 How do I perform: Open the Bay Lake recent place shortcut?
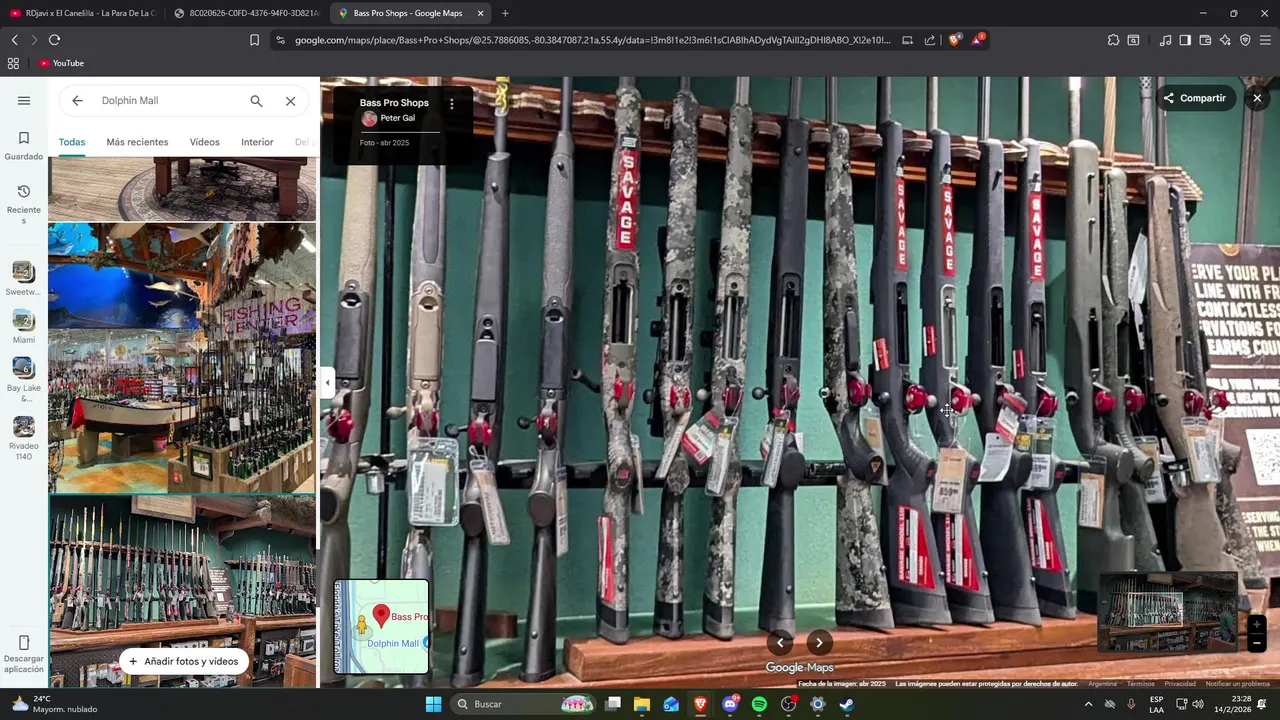click(24, 380)
